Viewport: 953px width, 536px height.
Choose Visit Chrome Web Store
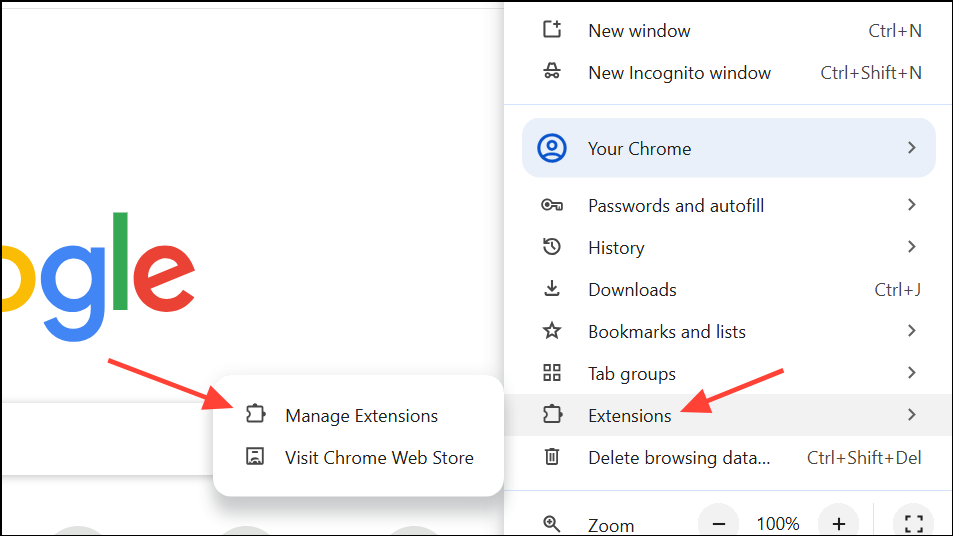(379, 457)
